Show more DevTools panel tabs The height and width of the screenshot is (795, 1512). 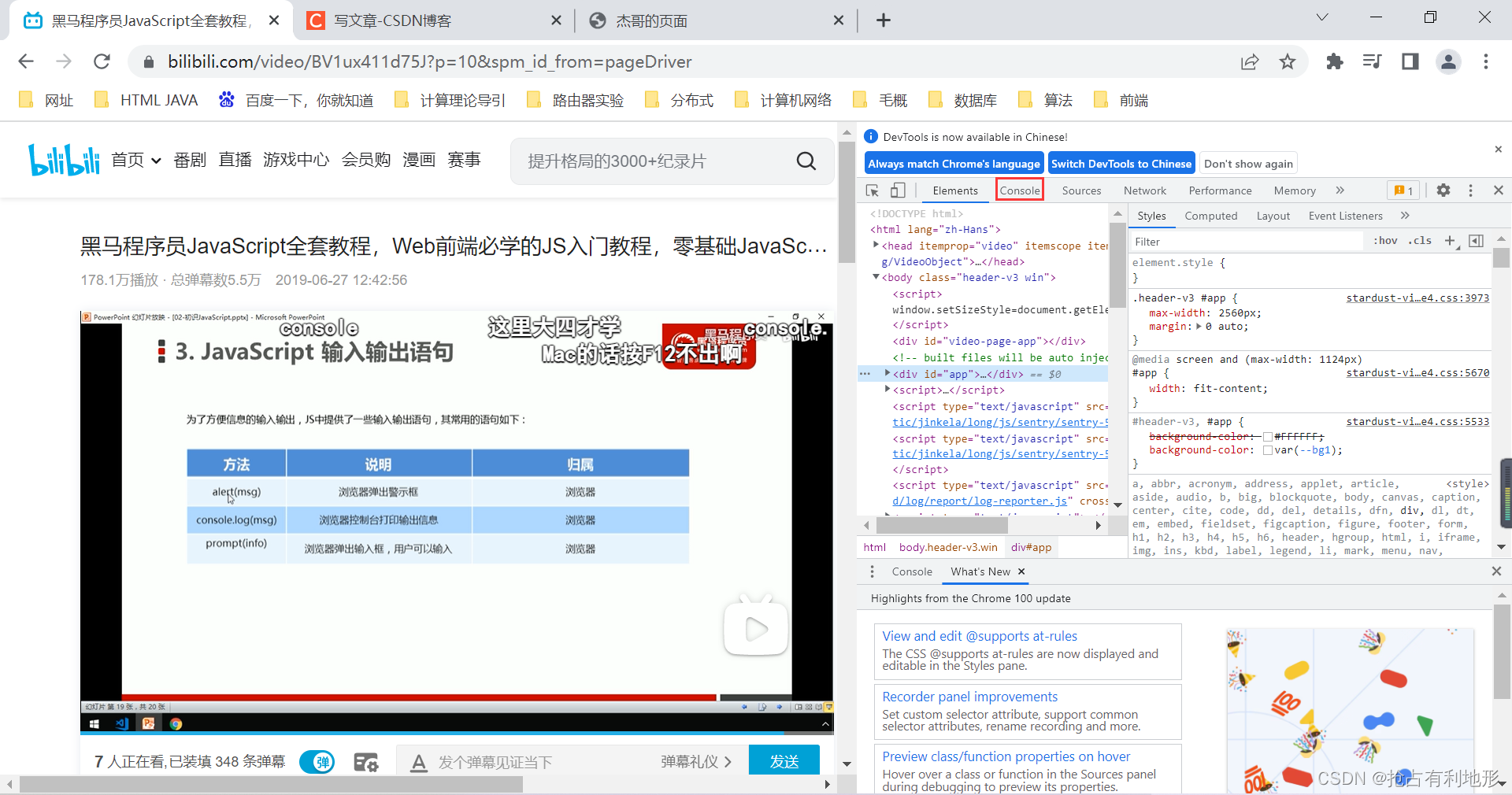click(1340, 190)
